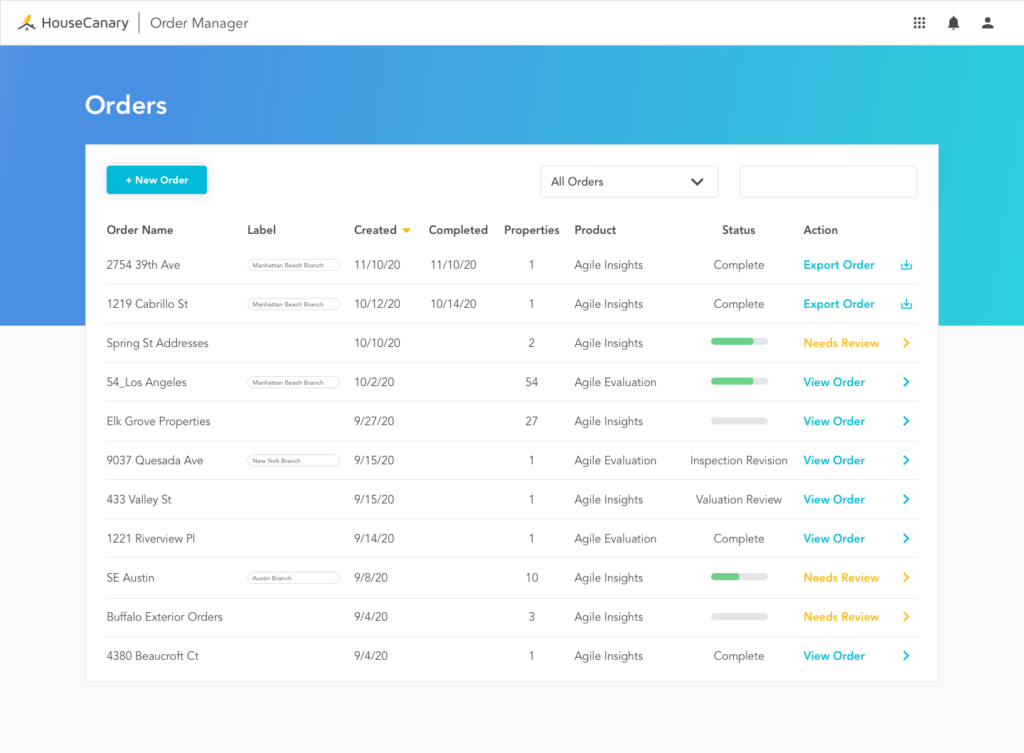Click Export Order for 1219 Cabrillo St
1024x753 pixels.
pos(840,304)
